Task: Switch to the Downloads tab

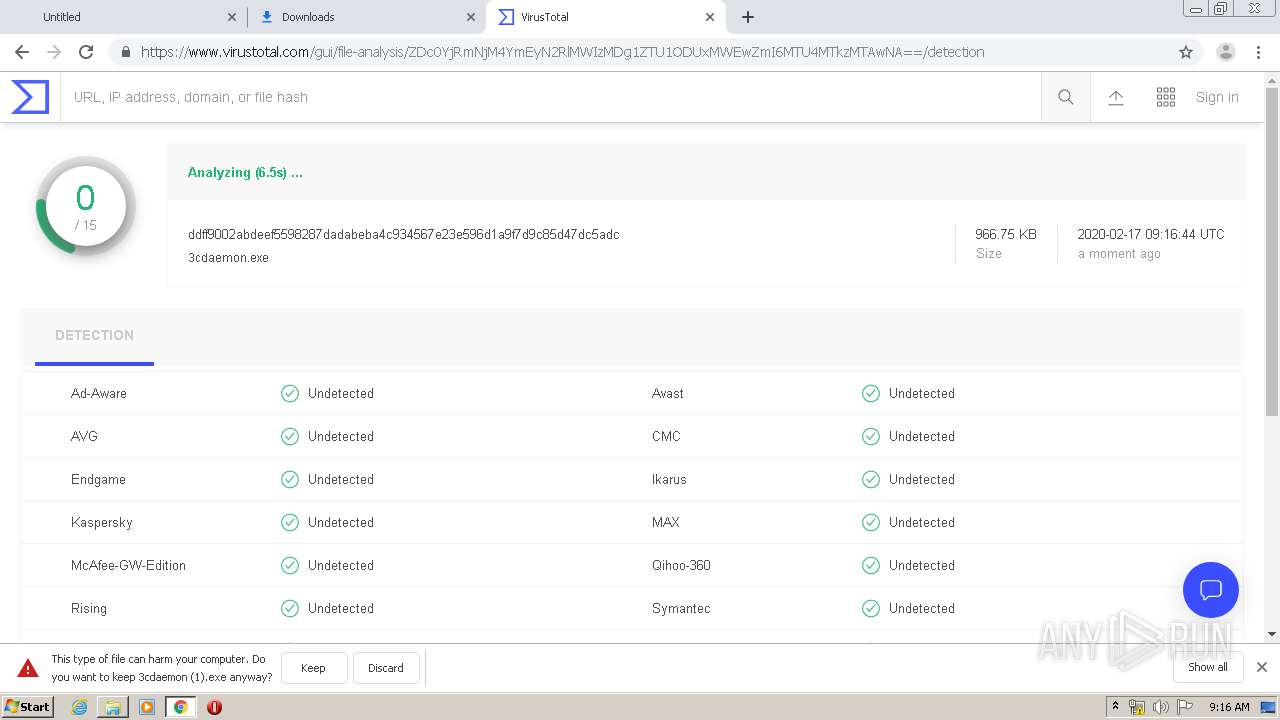Action: coord(366,17)
